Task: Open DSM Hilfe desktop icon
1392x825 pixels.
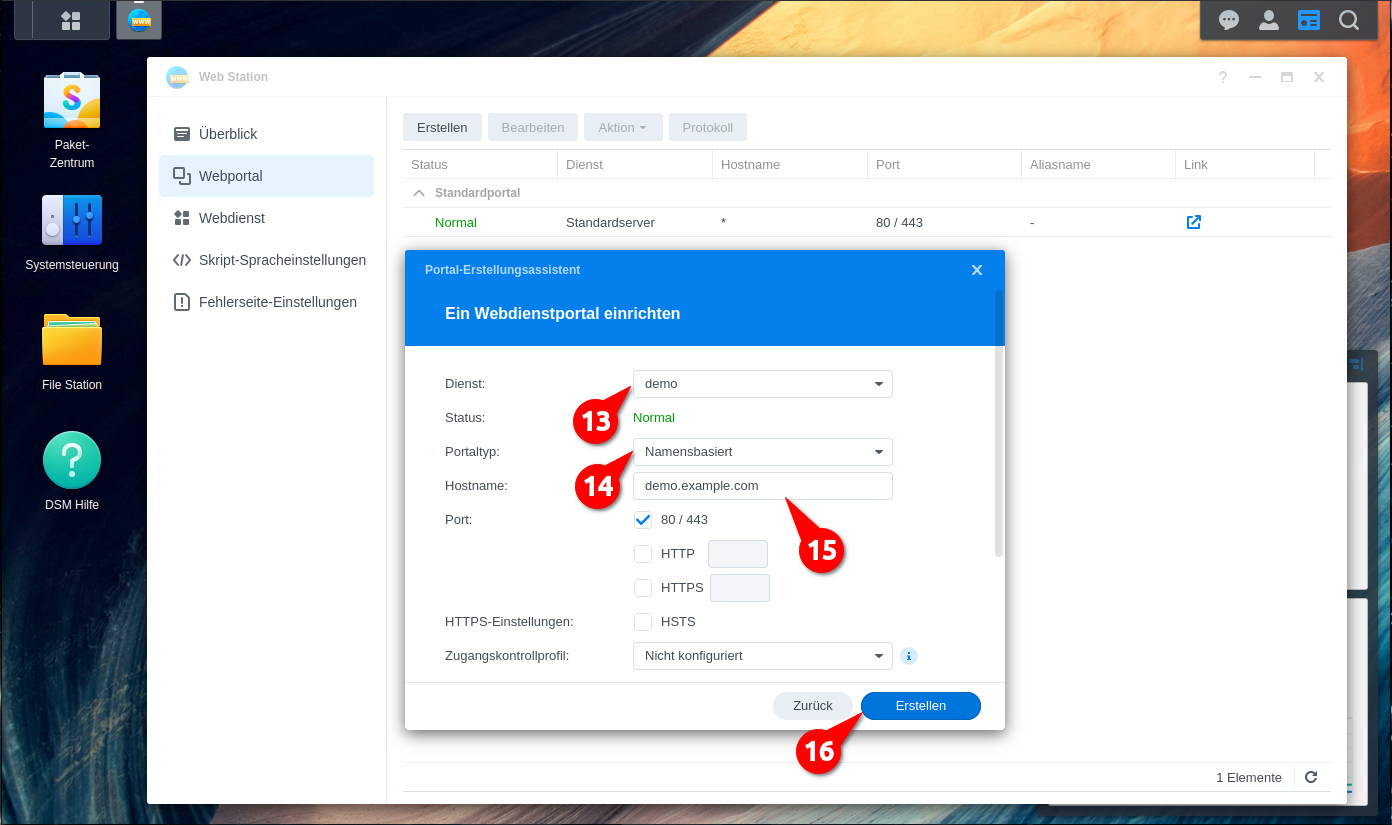Action: pos(72,460)
